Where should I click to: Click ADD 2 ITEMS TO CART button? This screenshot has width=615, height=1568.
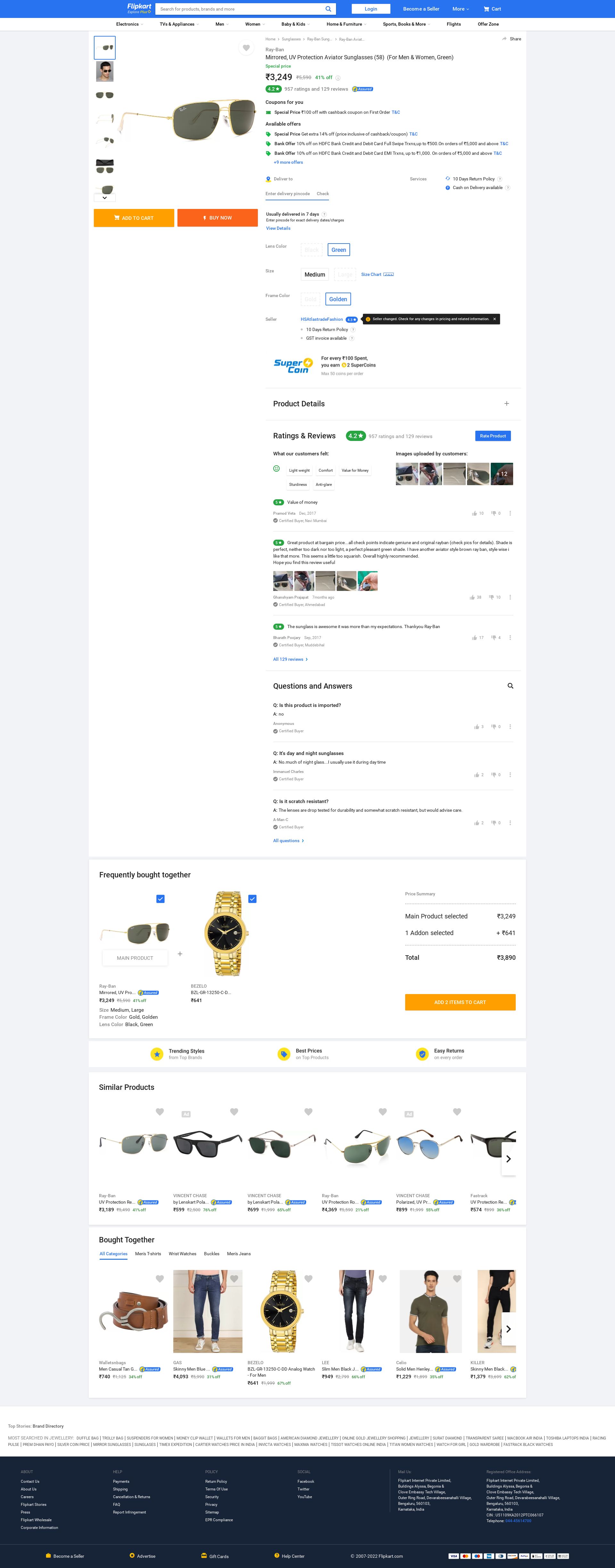point(461,1002)
